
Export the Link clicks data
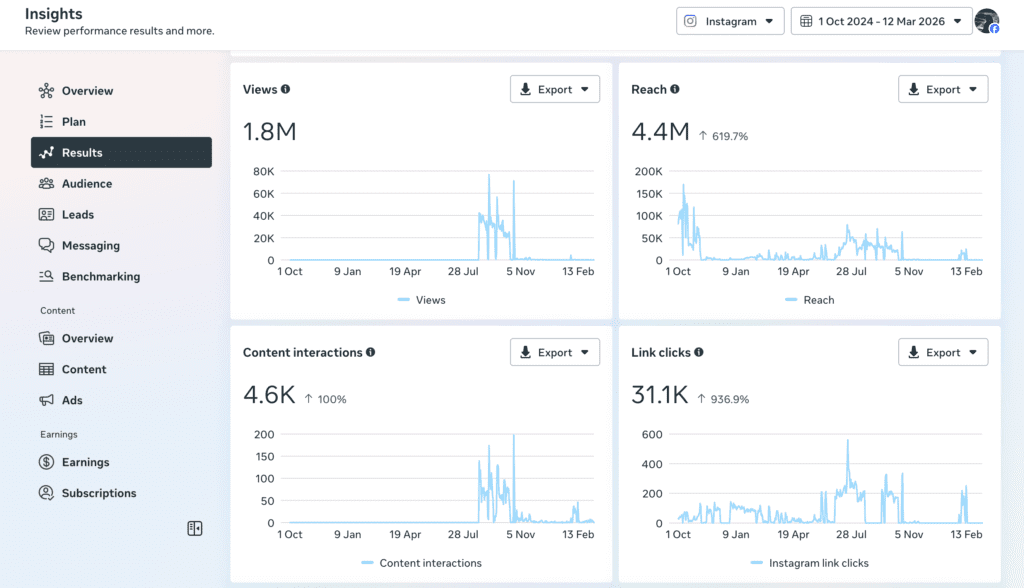pyautogui.click(x=943, y=352)
